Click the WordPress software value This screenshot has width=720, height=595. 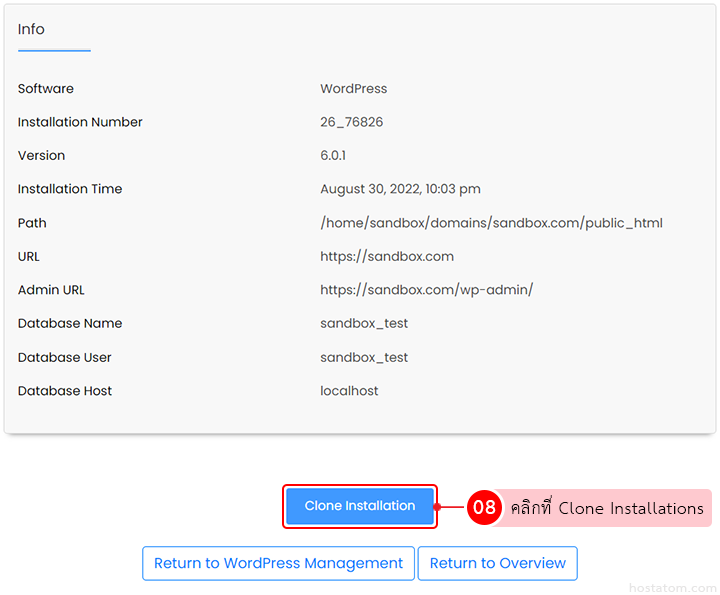pos(353,89)
